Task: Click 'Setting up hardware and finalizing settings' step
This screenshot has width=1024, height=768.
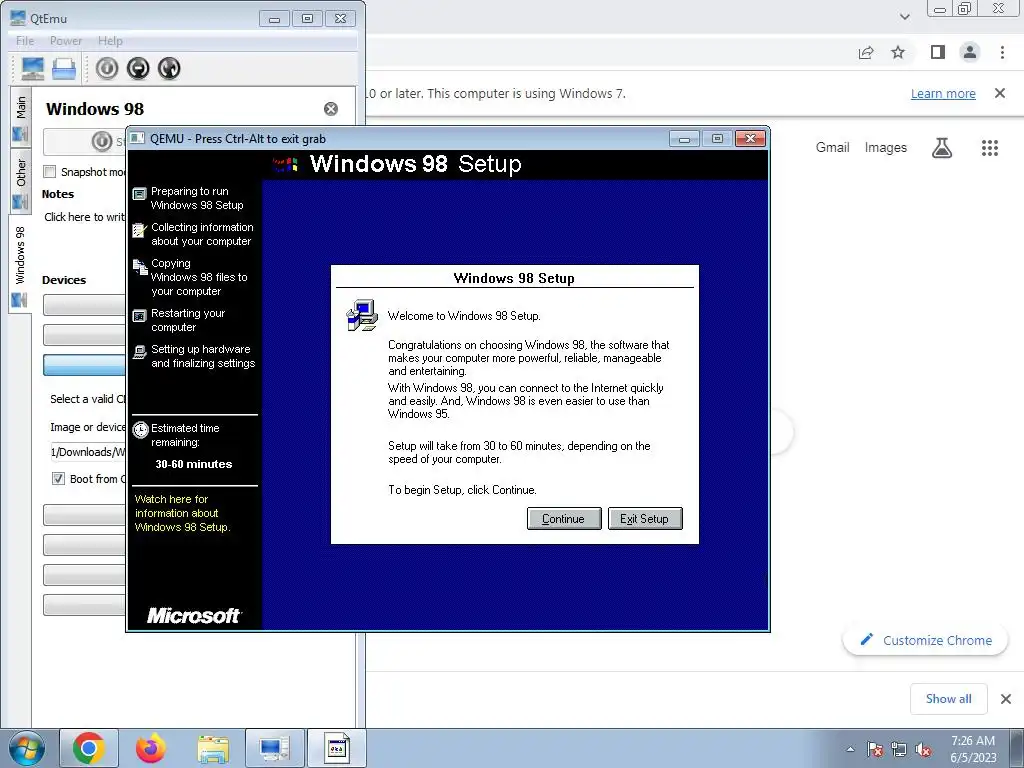Action: tap(203, 356)
